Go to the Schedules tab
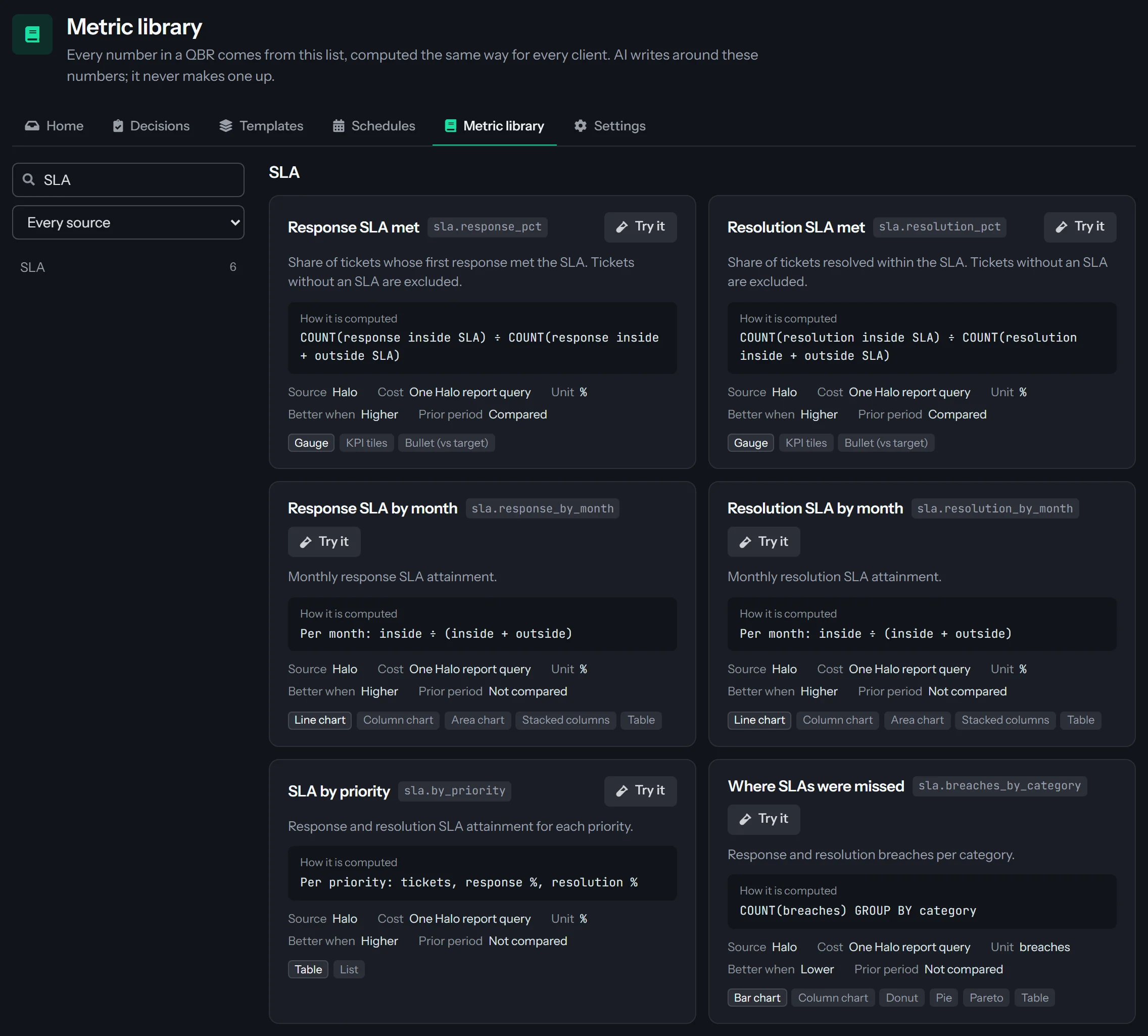1148x1036 pixels. [374, 126]
